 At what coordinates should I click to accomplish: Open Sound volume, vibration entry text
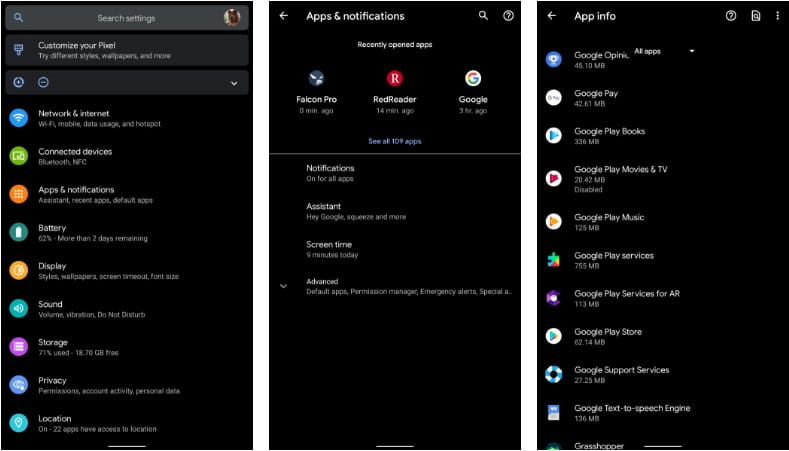(x=92, y=309)
